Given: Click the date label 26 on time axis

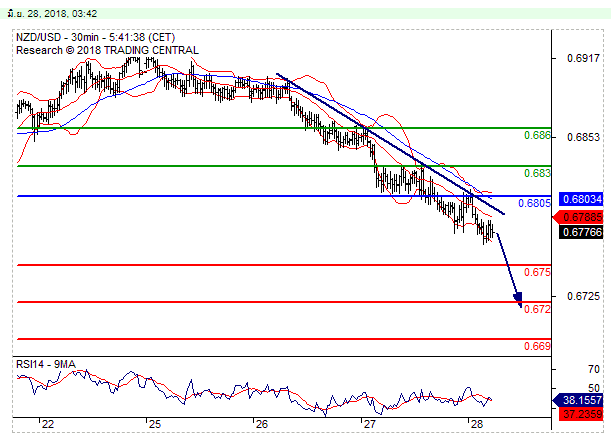Looking at the screenshot, I should 261,424.
